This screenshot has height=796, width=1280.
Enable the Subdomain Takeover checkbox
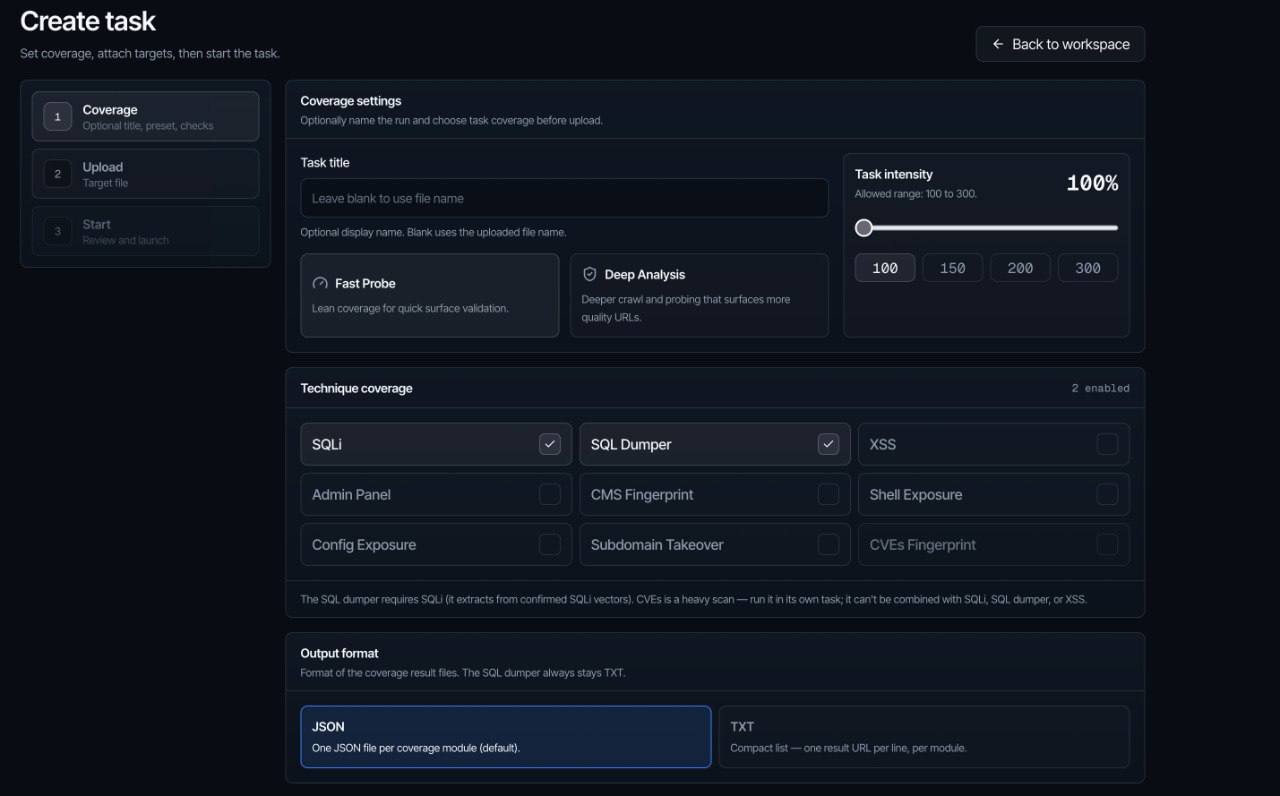click(x=828, y=544)
